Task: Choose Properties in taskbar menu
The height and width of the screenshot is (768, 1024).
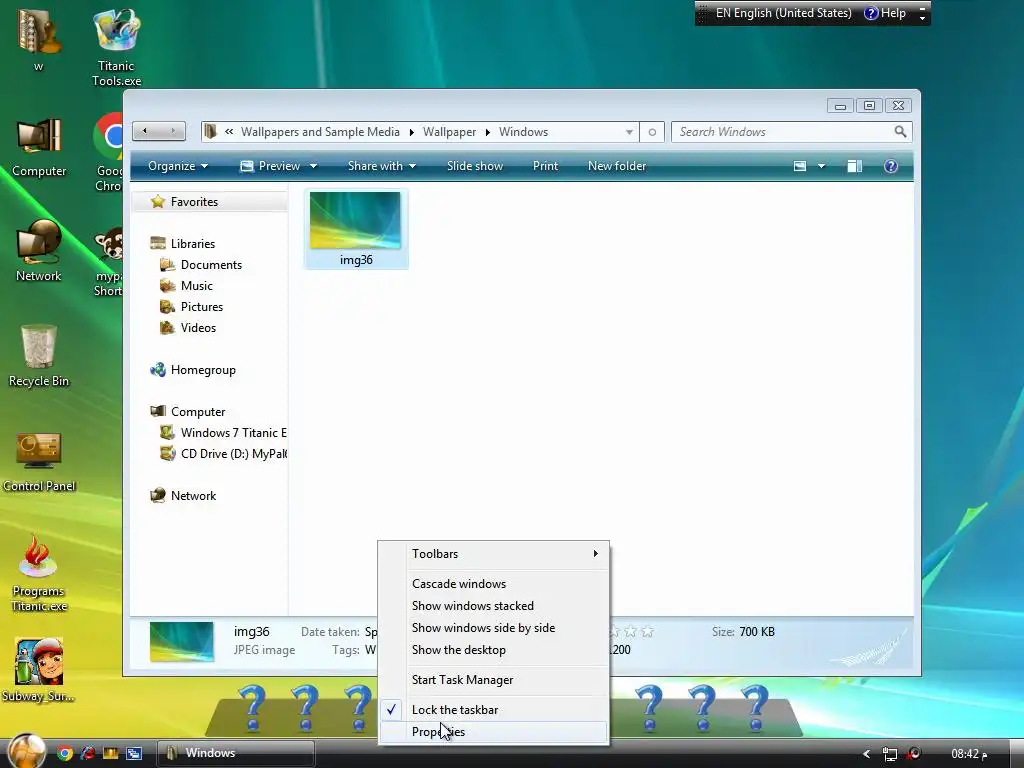Action: [x=494, y=732]
